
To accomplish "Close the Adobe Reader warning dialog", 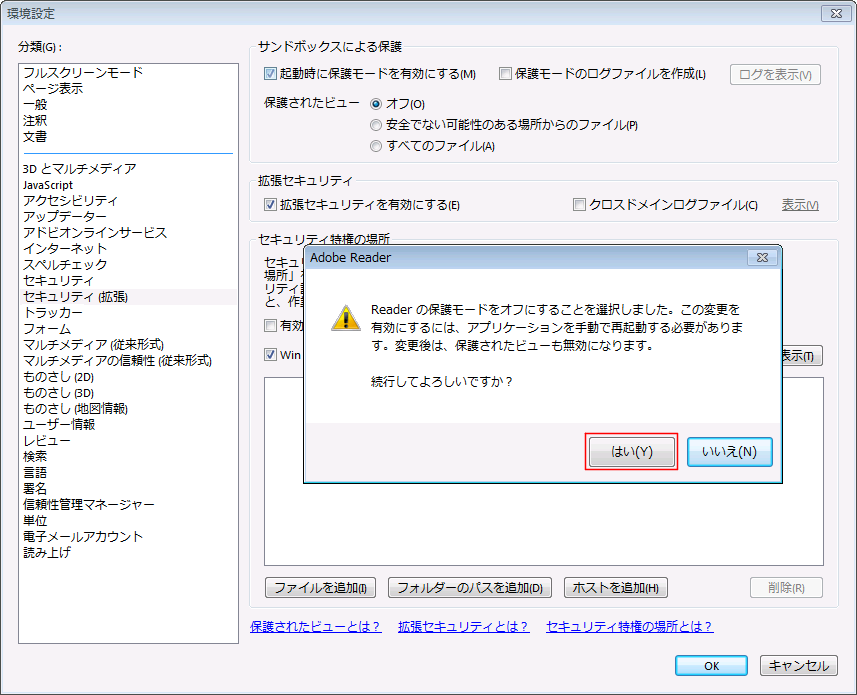I will tap(762, 258).
